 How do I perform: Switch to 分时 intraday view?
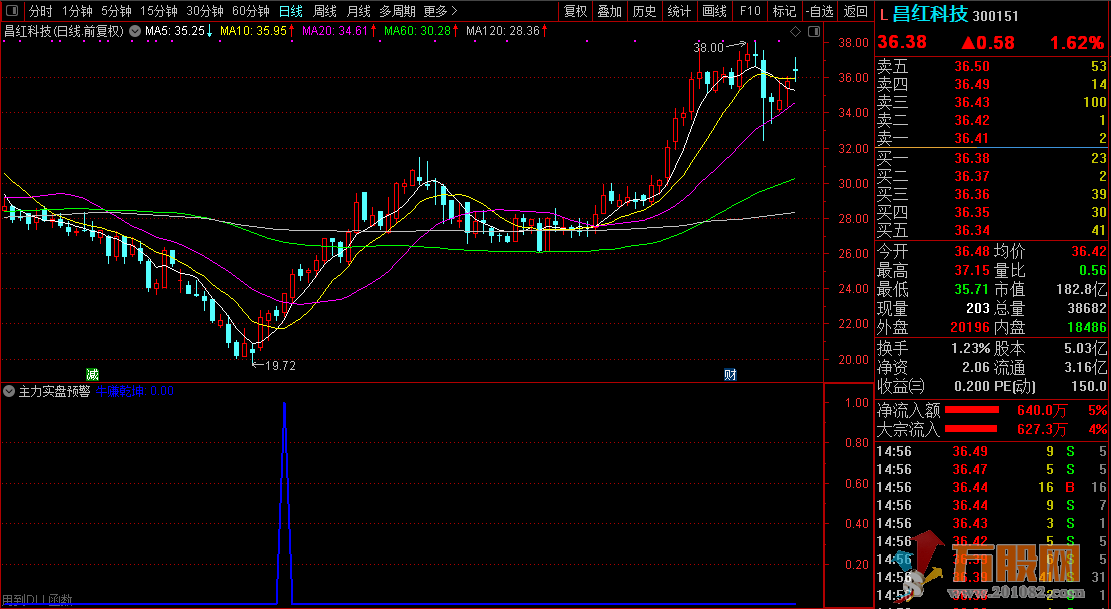tap(40, 11)
